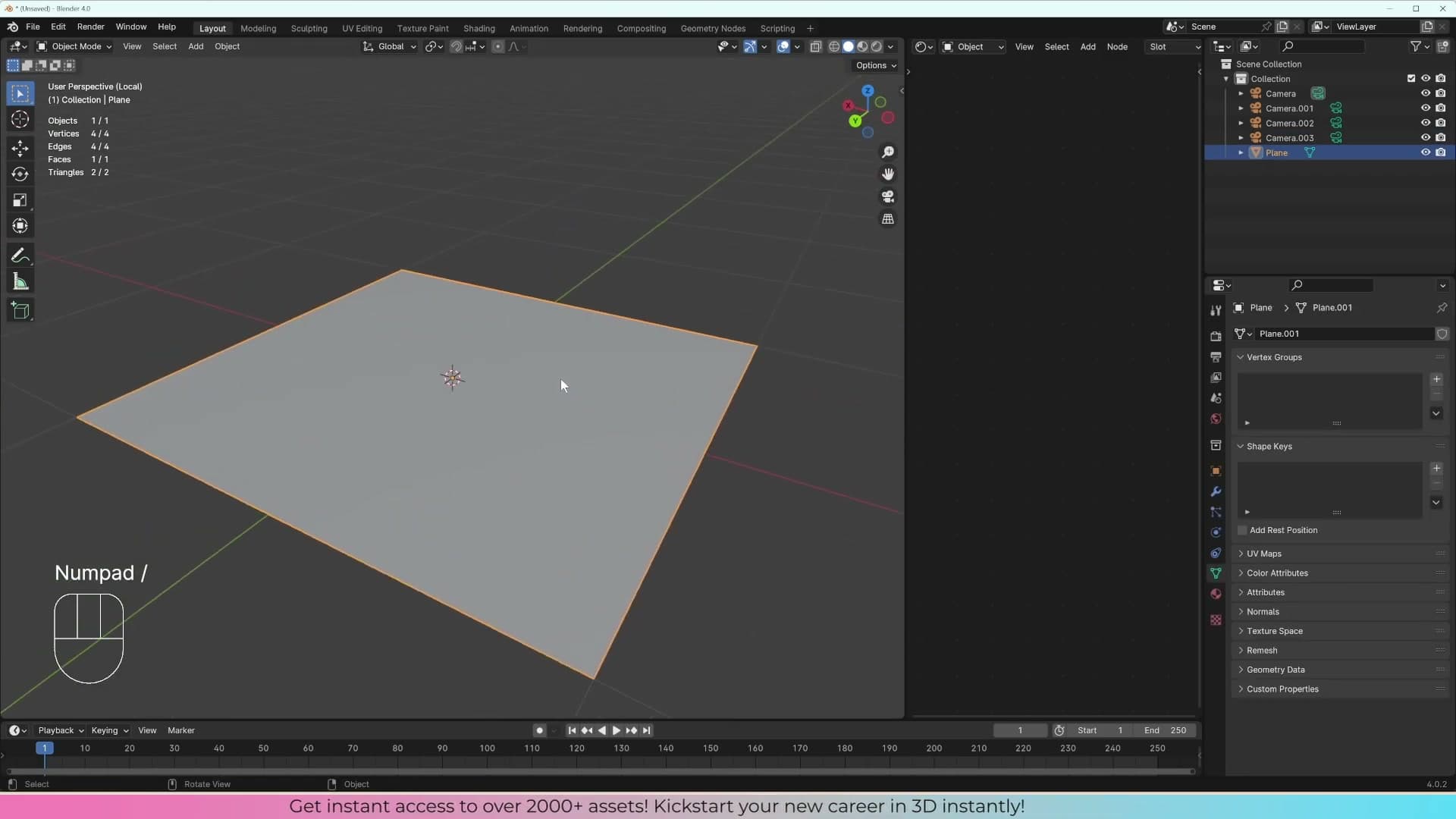Viewport: 1456px width, 819px height.
Task: Disable Camera.003 in renders
Action: (x=1441, y=138)
